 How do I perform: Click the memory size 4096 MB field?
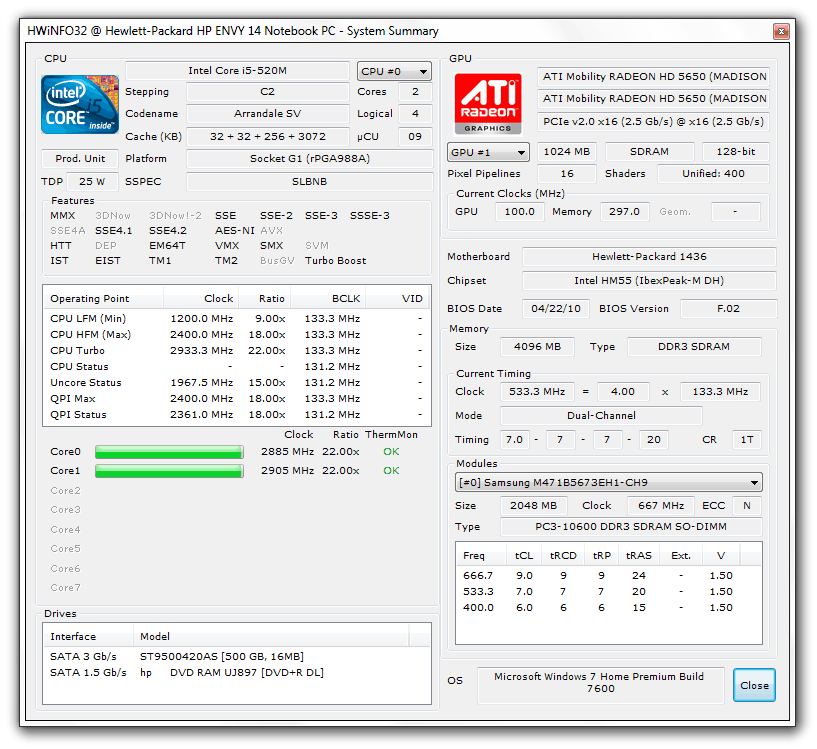click(537, 347)
